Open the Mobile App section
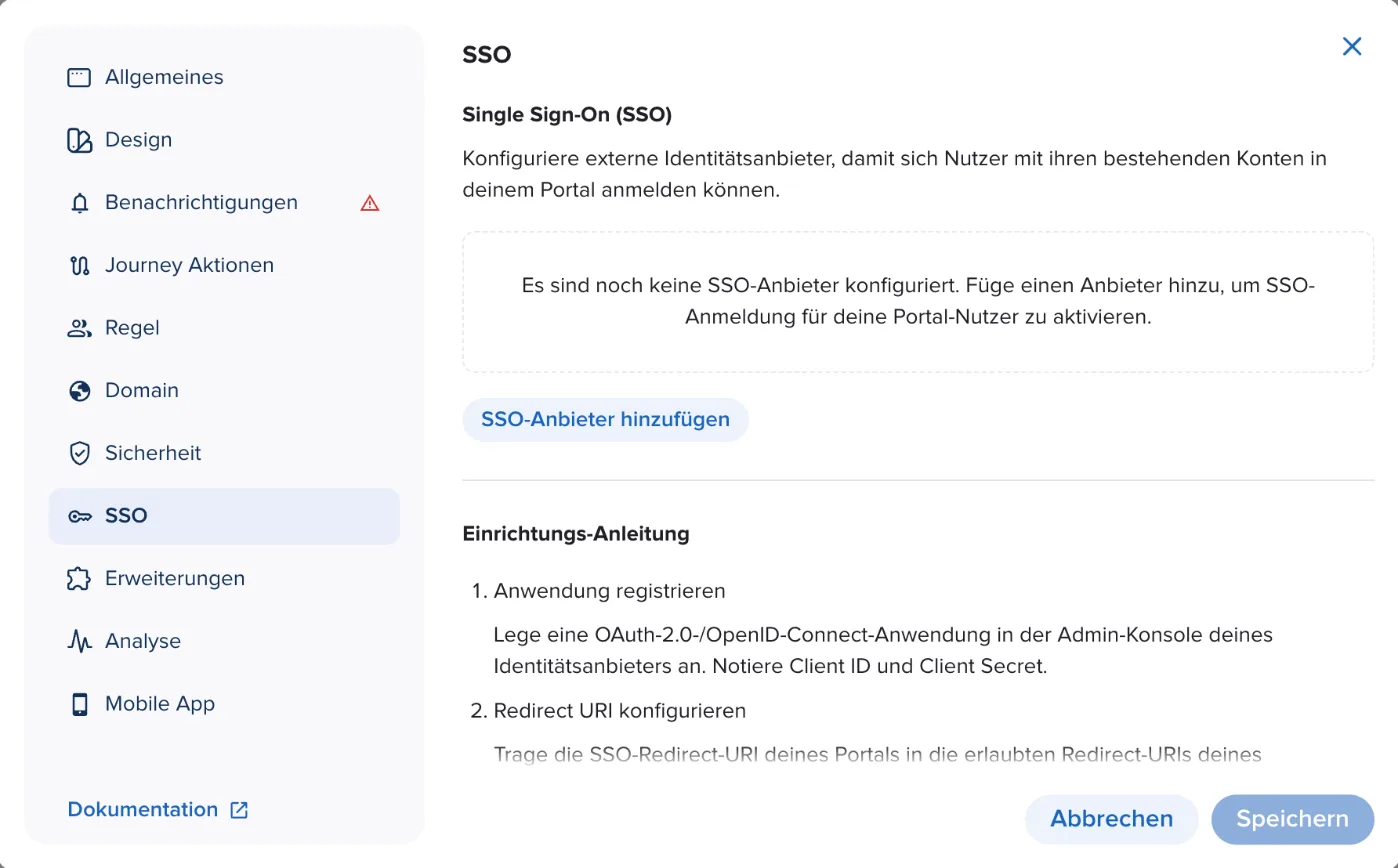This screenshot has width=1398, height=868. [224, 704]
